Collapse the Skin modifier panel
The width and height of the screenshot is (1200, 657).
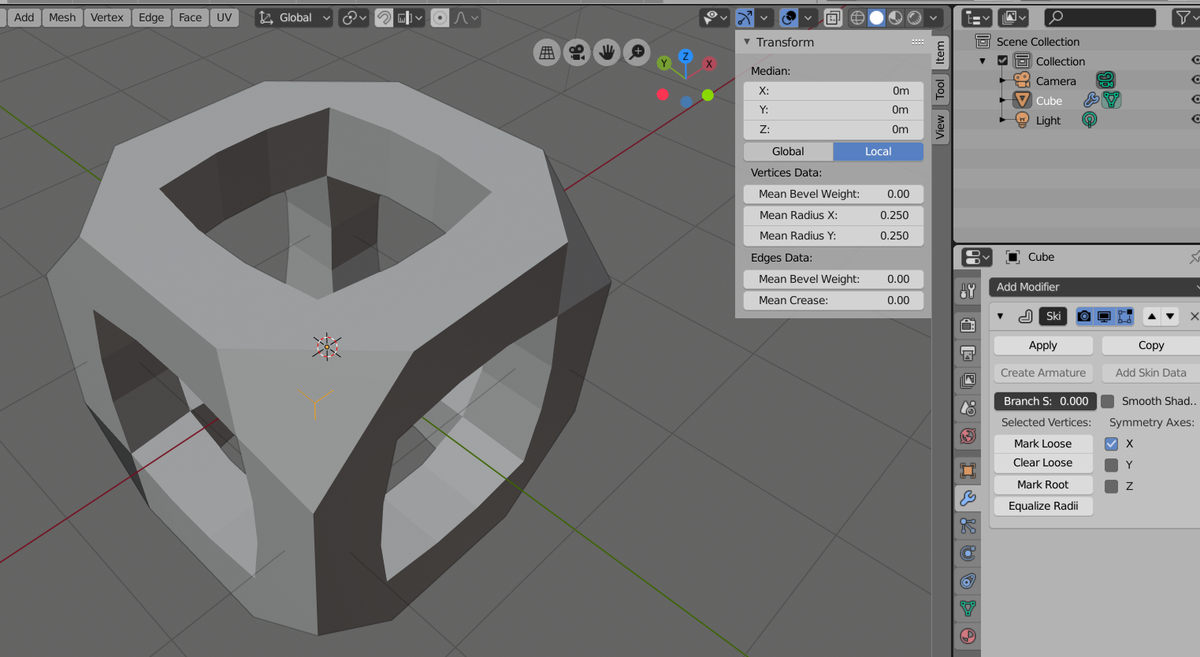[1000, 316]
